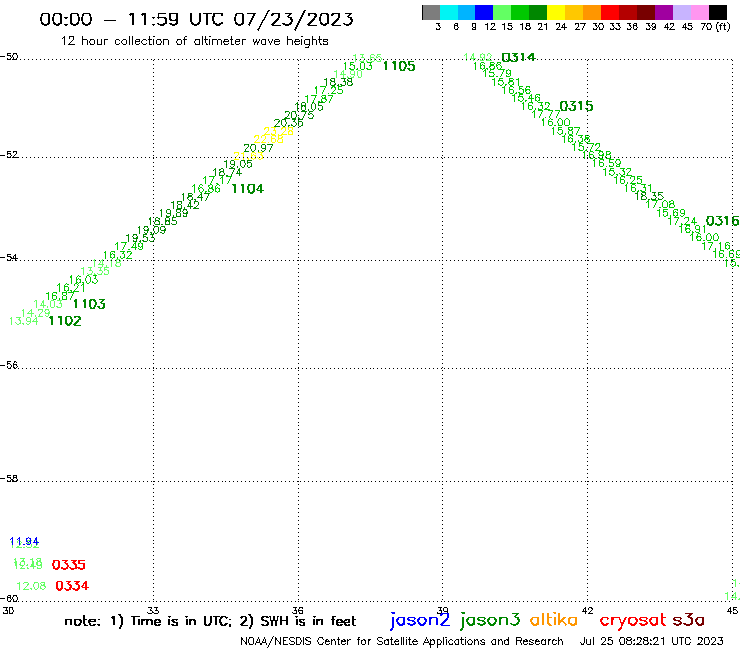Screen dimensions: 740x650
Task: Select the bright red legend swatch
Action: [610, 12]
